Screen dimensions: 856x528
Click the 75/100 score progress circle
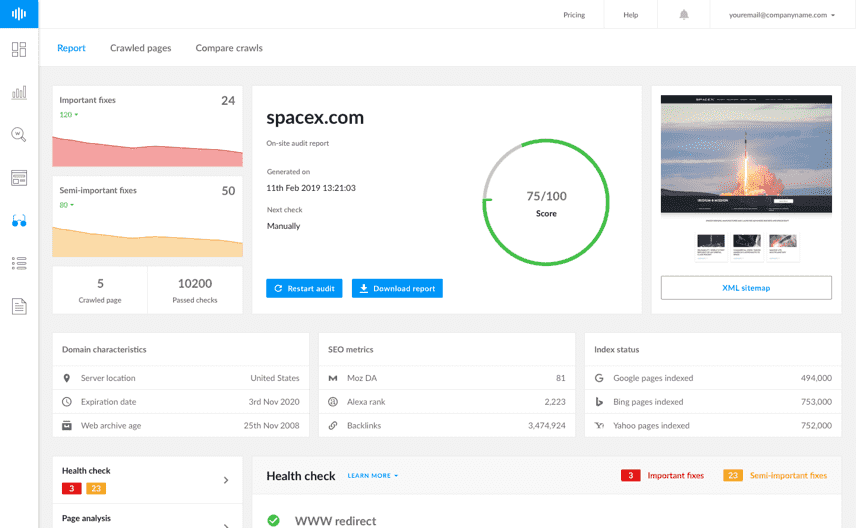tap(546, 203)
